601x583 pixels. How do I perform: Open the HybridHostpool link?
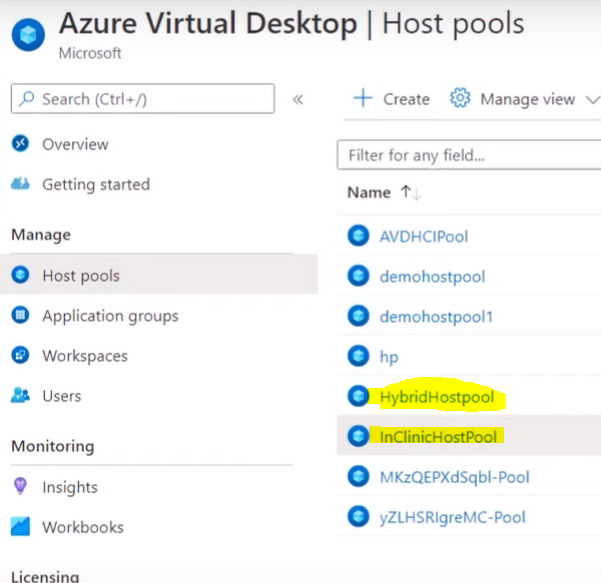coord(437,397)
